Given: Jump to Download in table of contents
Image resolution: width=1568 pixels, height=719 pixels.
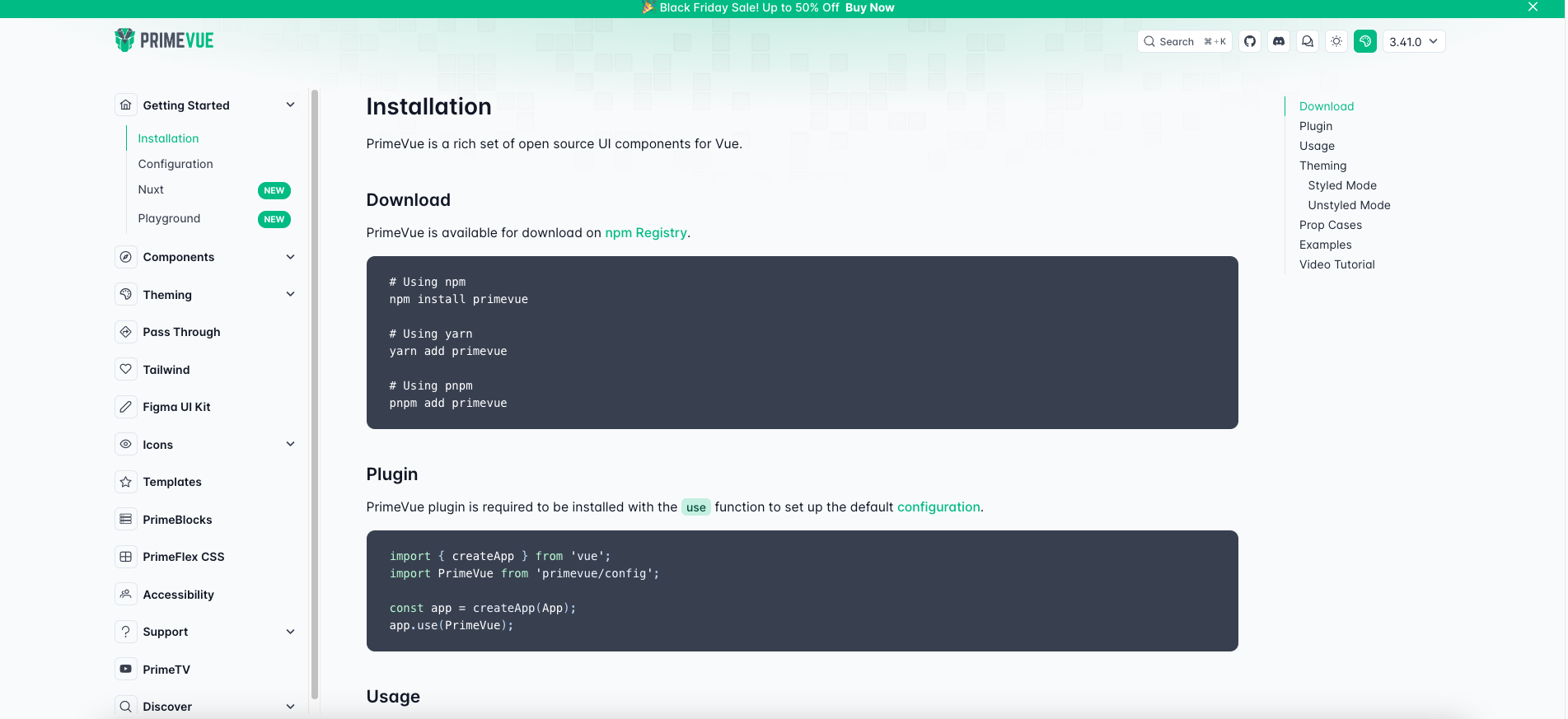Looking at the screenshot, I should pyautogui.click(x=1327, y=106).
